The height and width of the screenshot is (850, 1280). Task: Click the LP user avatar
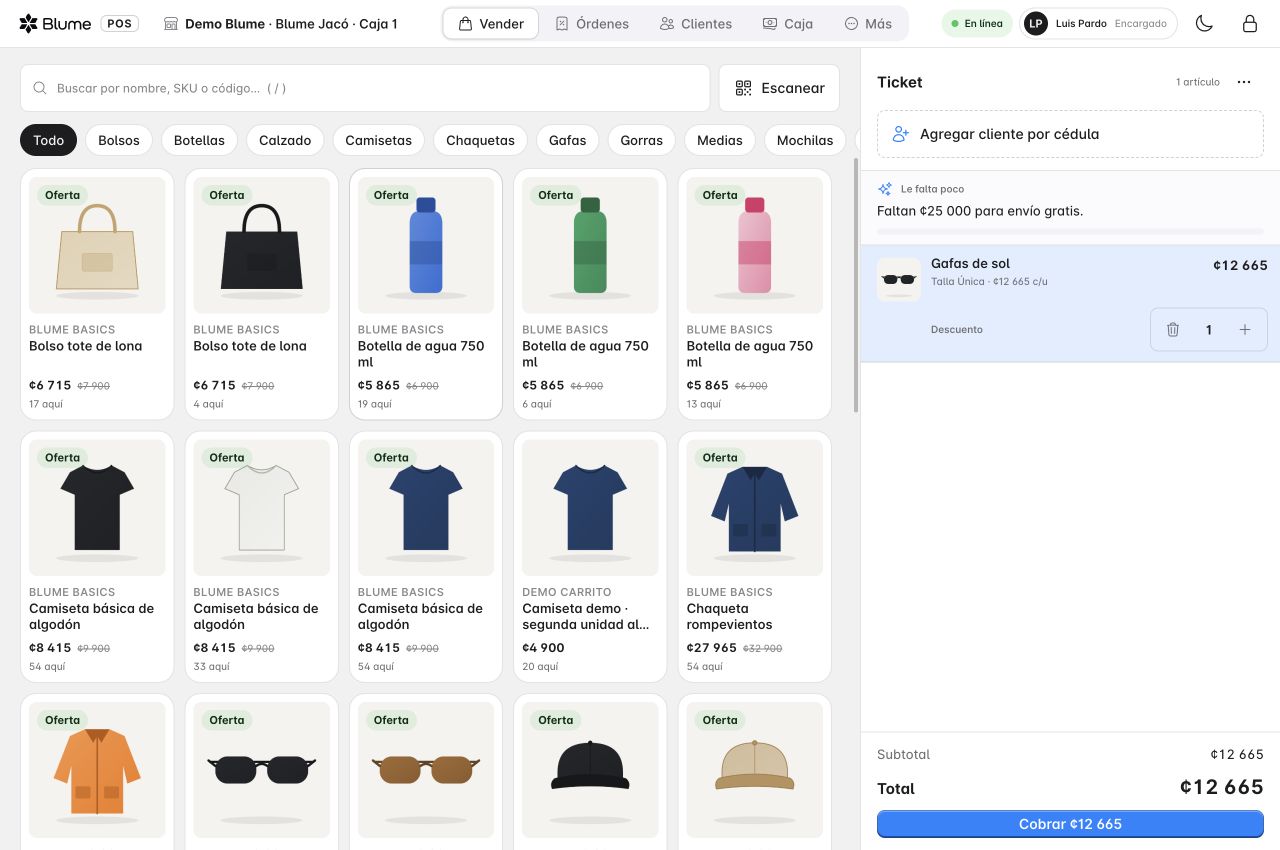click(x=1036, y=23)
